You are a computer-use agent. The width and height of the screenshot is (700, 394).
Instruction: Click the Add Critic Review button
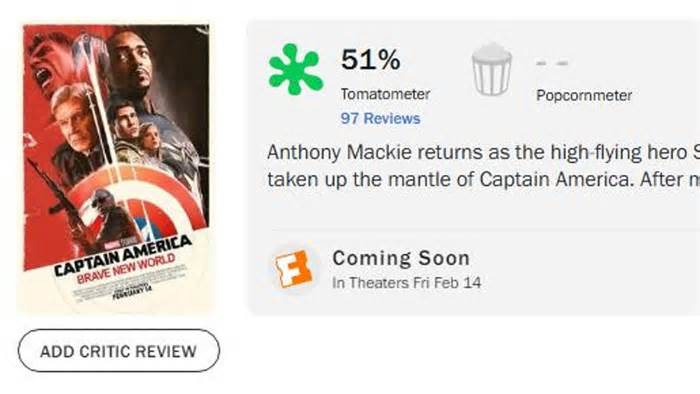119,351
